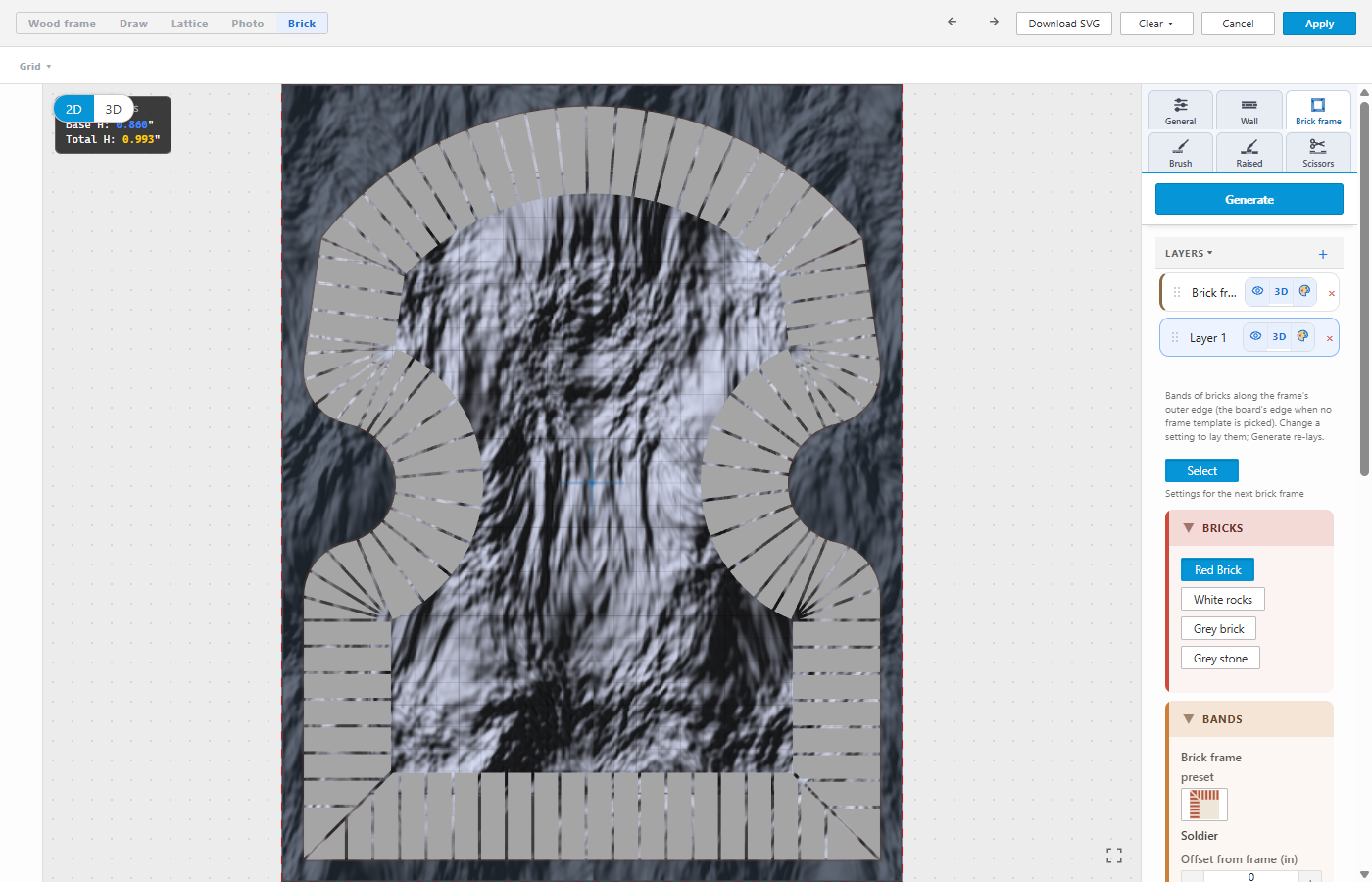This screenshot has height=882, width=1372.
Task: Toggle 3D for Brick frame layer
Action: (1281, 291)
